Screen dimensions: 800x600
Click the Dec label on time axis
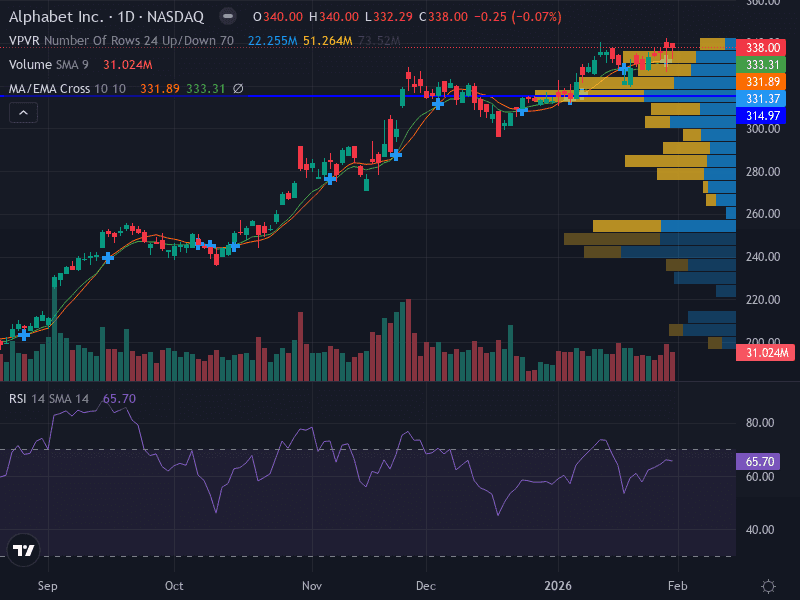pyautogui.click(x=426, y=586)
